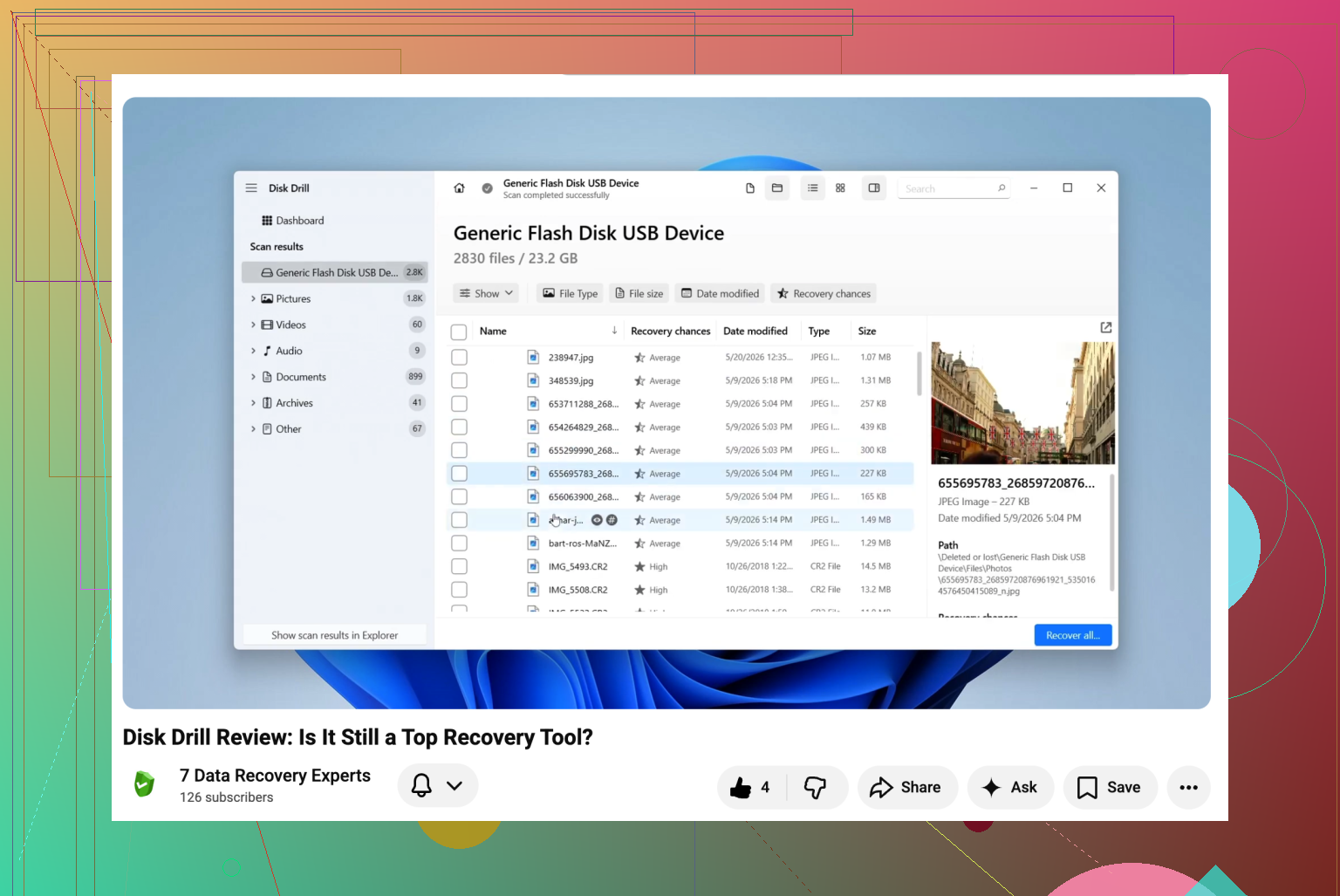Dislike the video with thumbs down
This screenshot has height=896, width=1340.
click(x=816, y=788)
